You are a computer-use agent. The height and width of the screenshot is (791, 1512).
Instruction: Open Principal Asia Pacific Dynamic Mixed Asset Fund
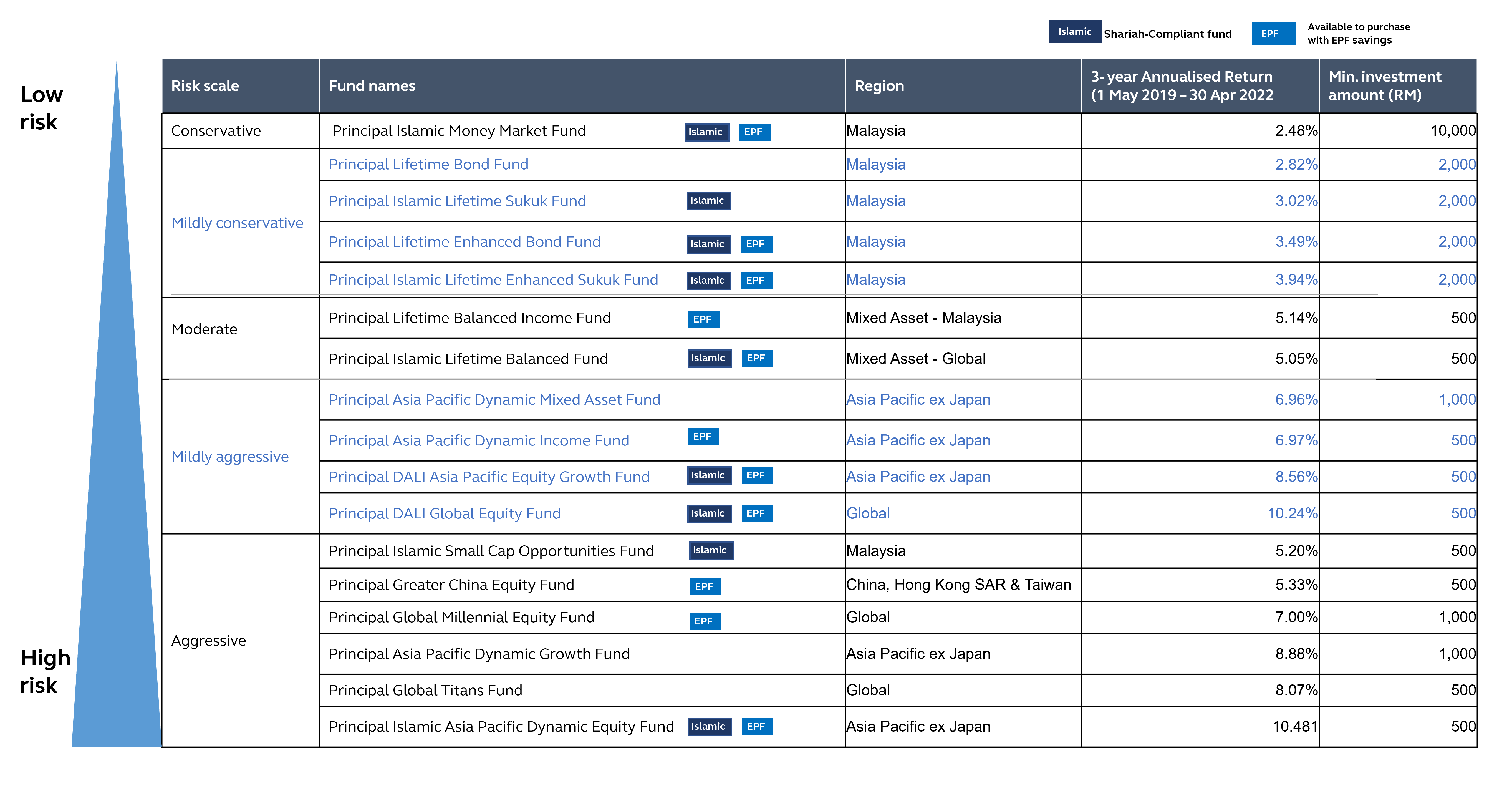point(494,400)
